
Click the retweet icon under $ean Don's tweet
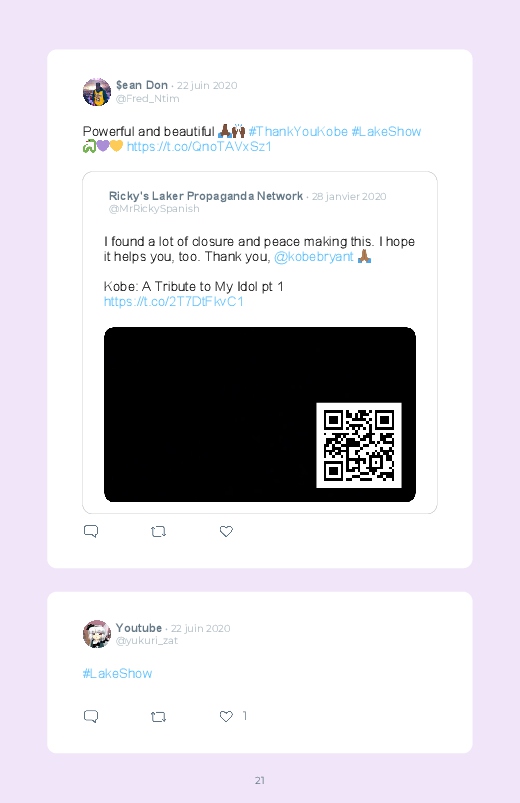tap(158, 532)
